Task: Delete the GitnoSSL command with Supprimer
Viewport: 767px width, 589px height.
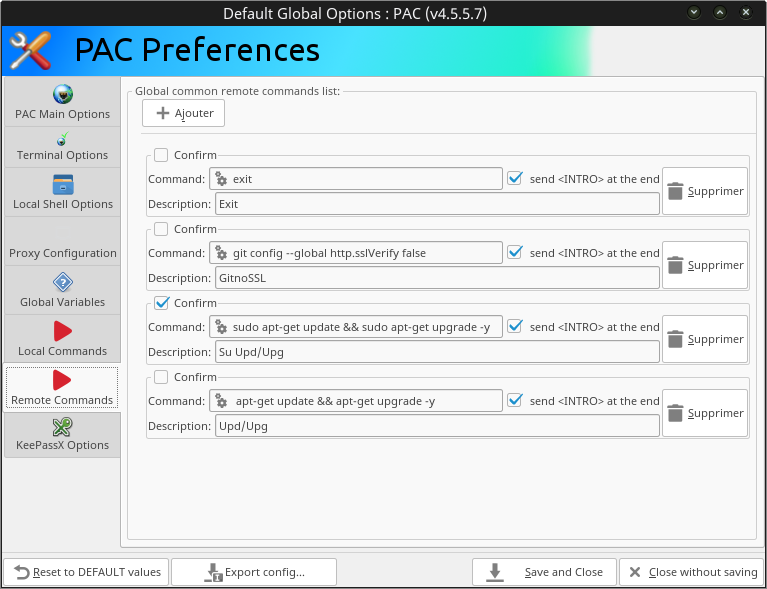Action: pyautogui.click(x=705, y=265)
